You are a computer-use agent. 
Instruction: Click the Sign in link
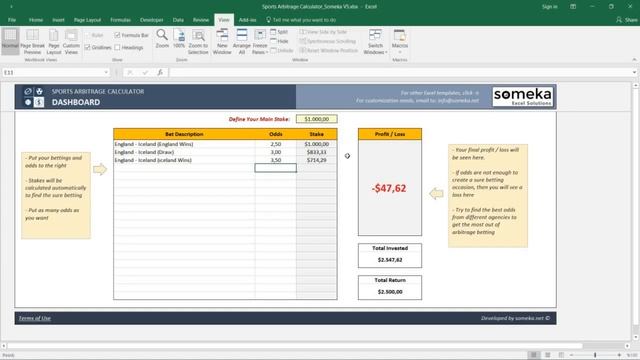click(549, 7)
